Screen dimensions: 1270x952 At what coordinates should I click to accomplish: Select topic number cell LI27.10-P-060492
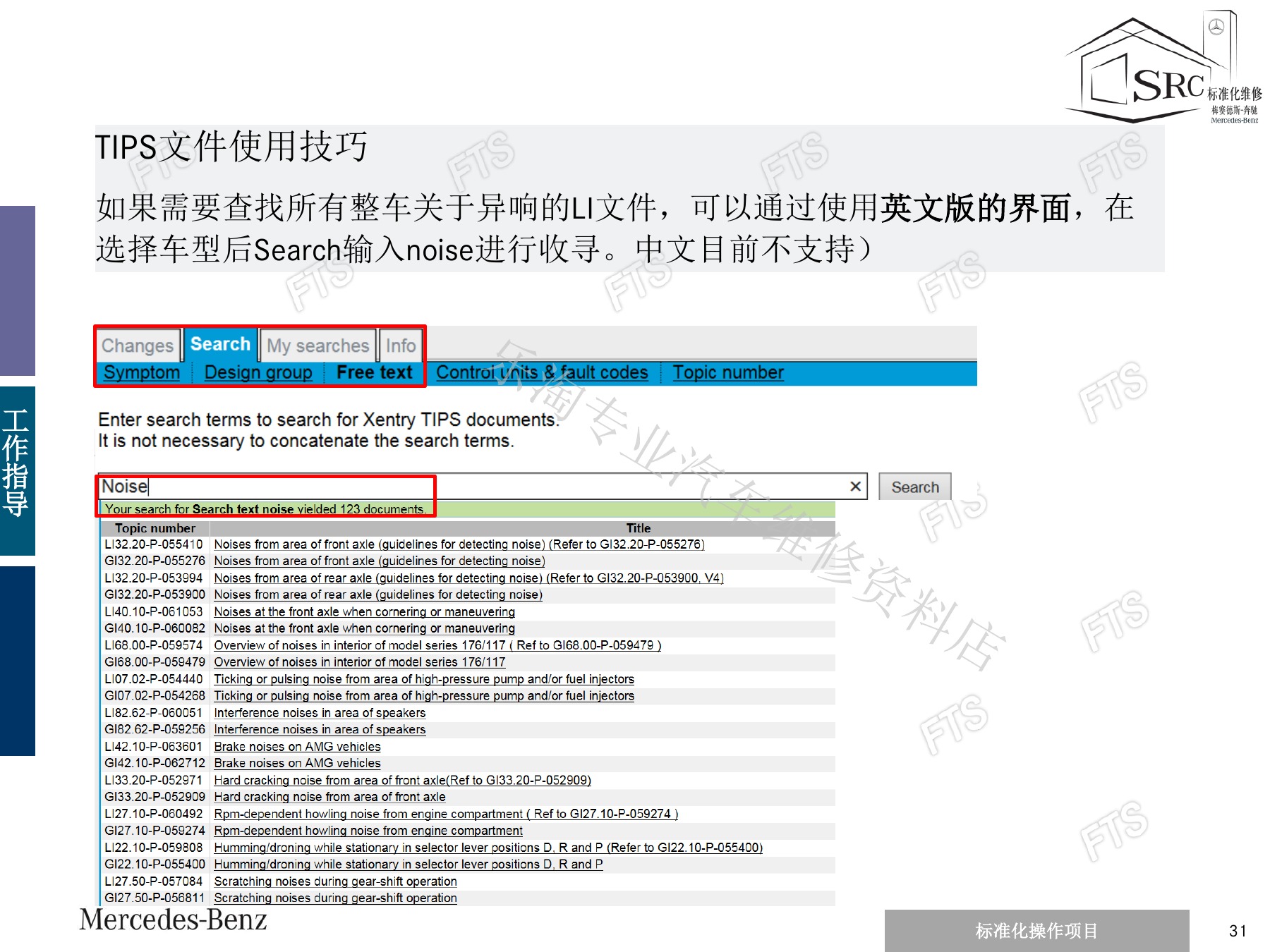coord(154,814)
